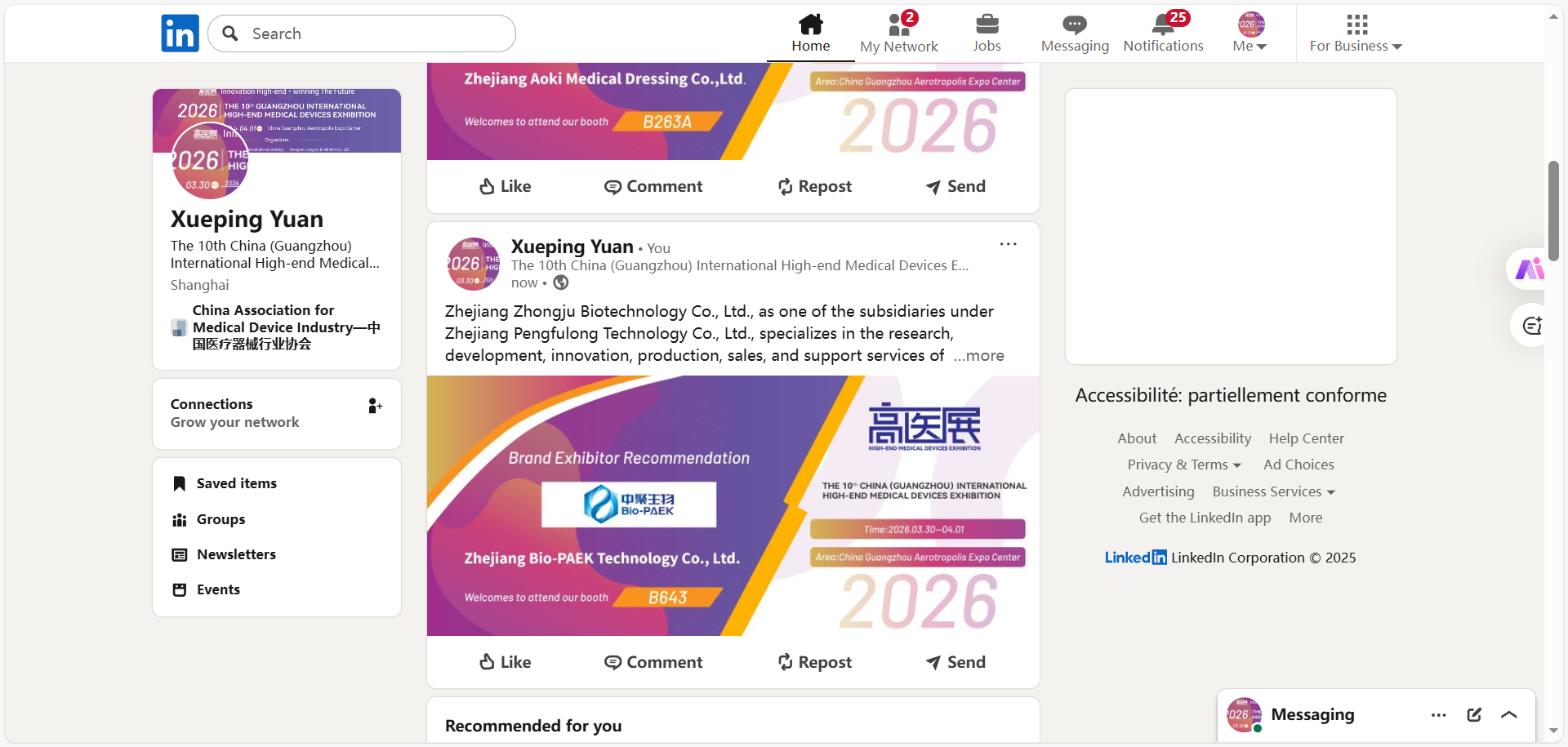Open the post options three-dot menu
The image size is (1568, 747).
[x=1009, y=244]
